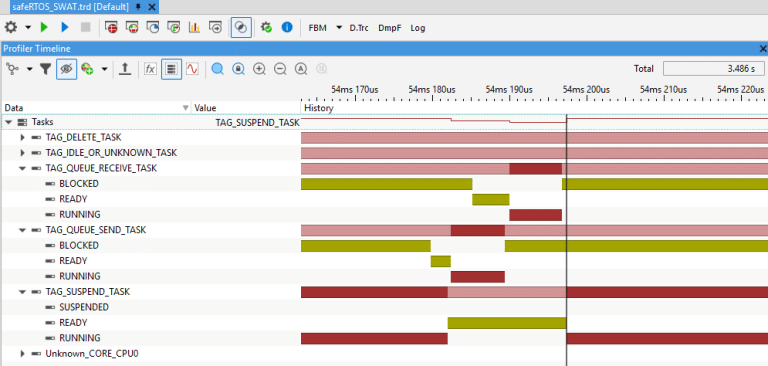Click olive READY bar of TAG_QUEUE_SEND_TASK
768x366 pixels.
pyautogui.click(x=440, y=261)
